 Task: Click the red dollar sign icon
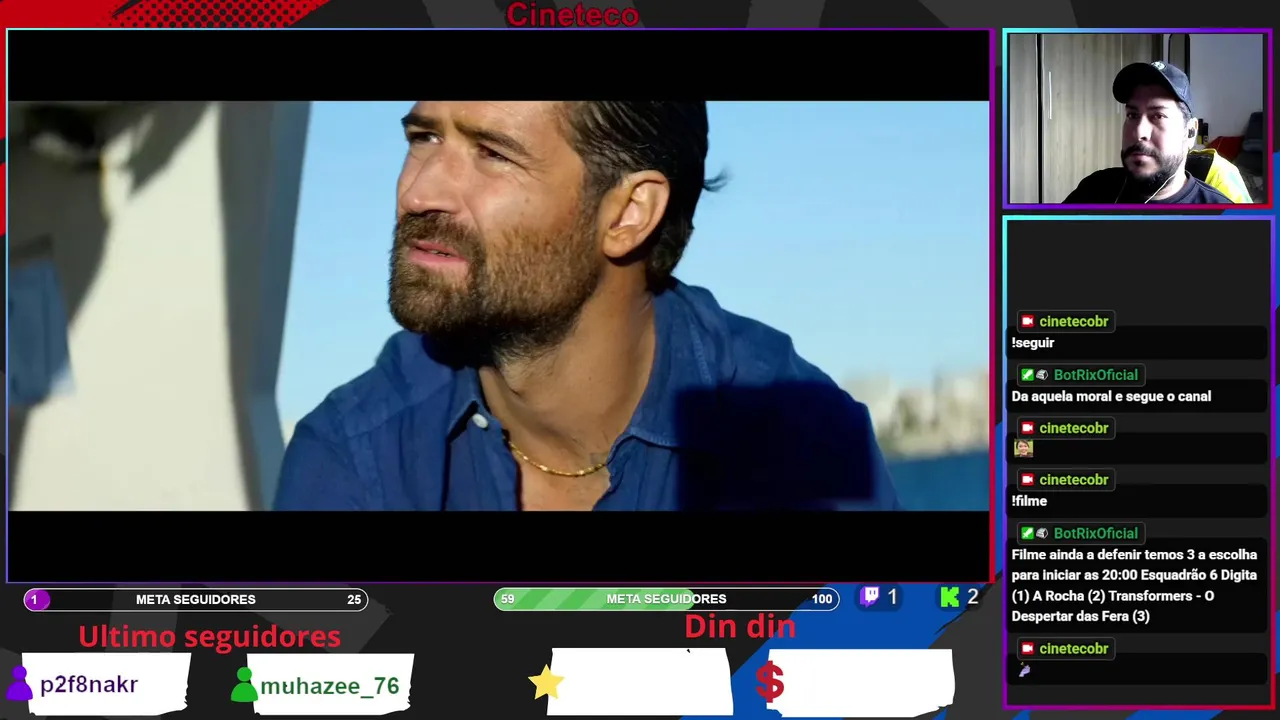click(x=770, y=682)
